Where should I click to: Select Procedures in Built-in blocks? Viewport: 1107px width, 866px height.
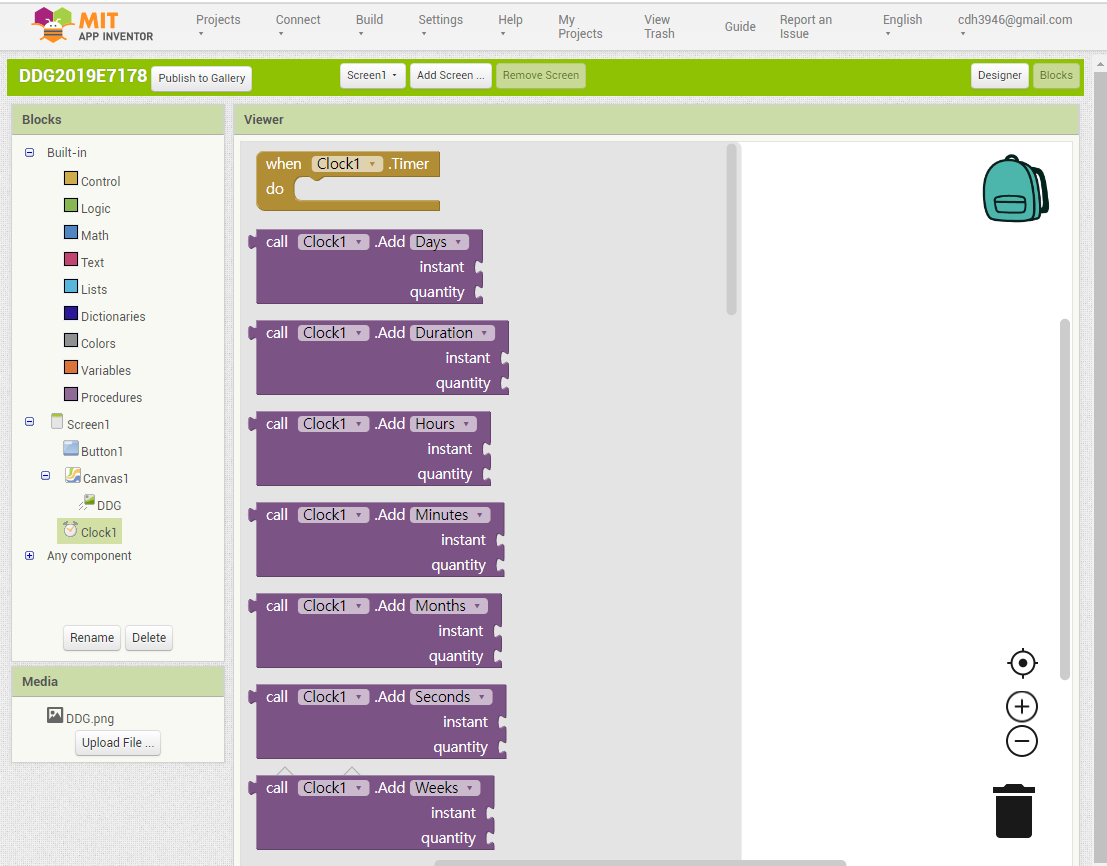(112, 397)
